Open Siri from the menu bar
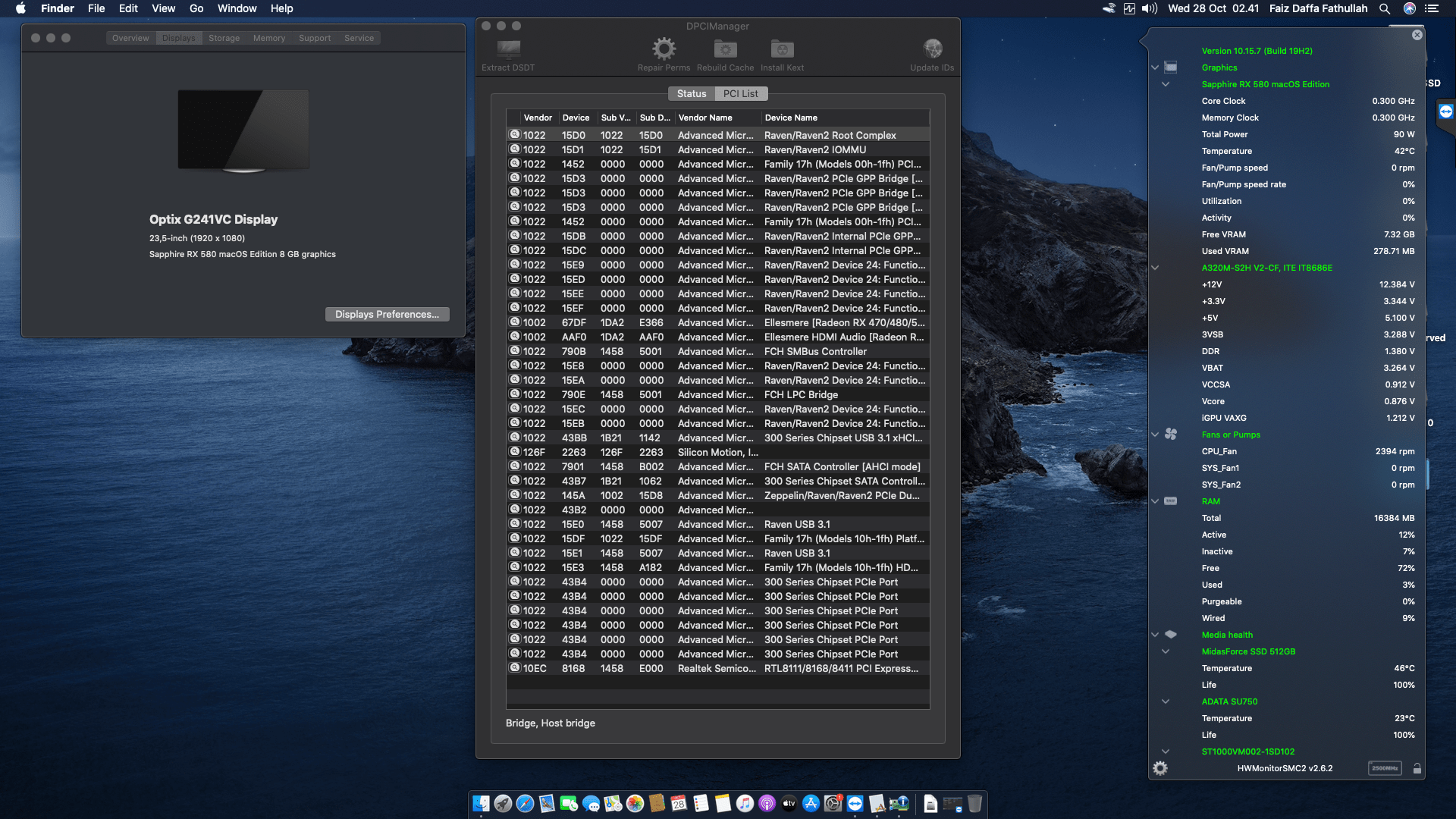Image resolution: width=1456 pixels, height=819 pixels. coord(1409,8)
